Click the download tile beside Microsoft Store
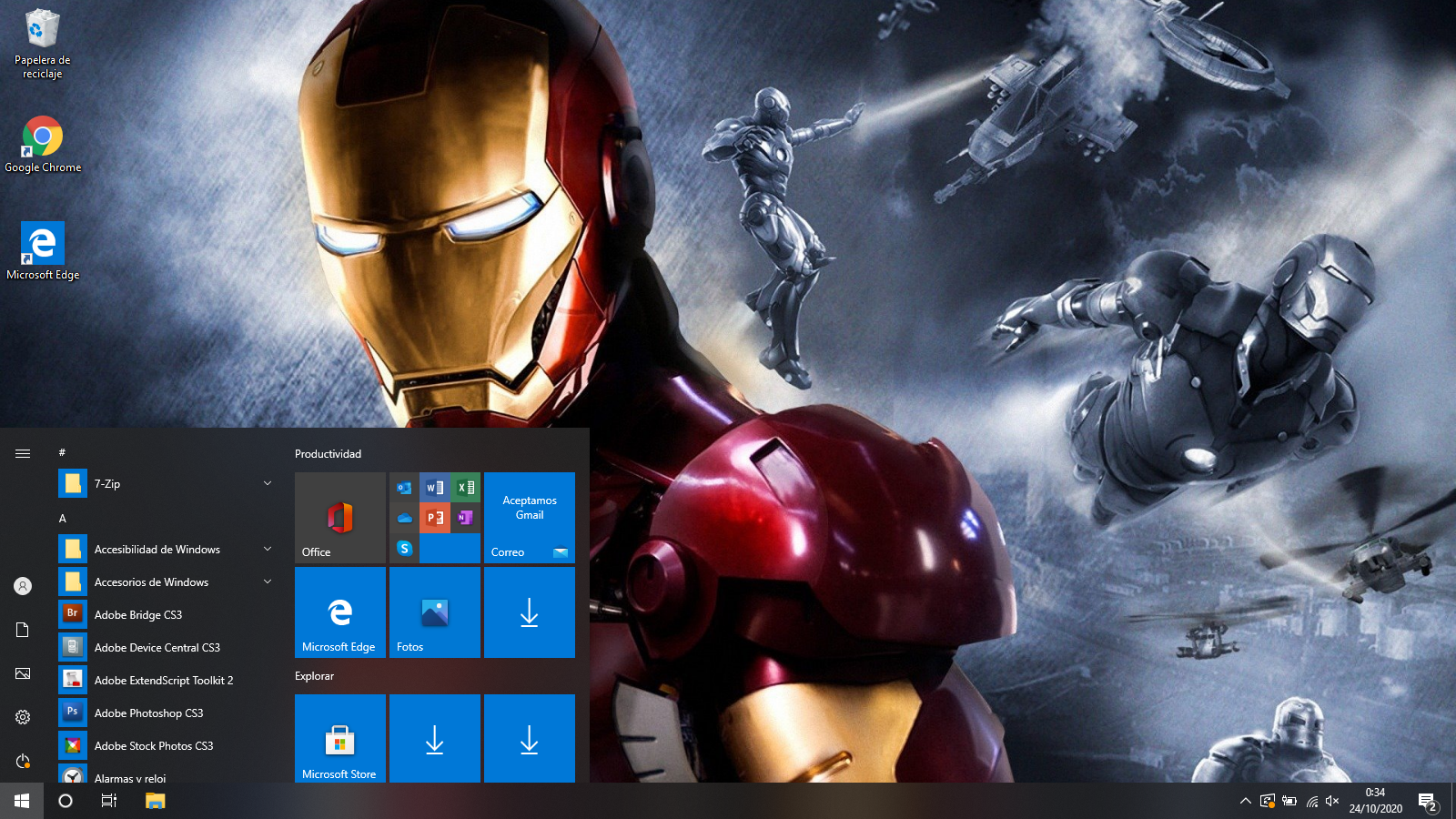 coord(435,738)
